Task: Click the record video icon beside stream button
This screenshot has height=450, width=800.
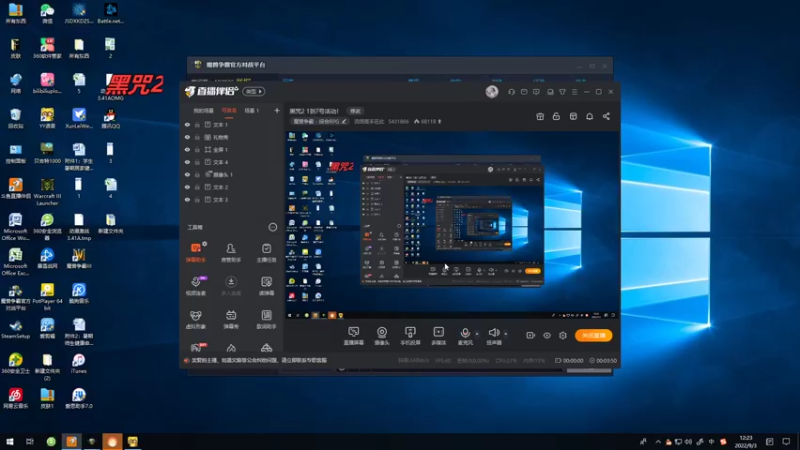Action: [531, 335]
